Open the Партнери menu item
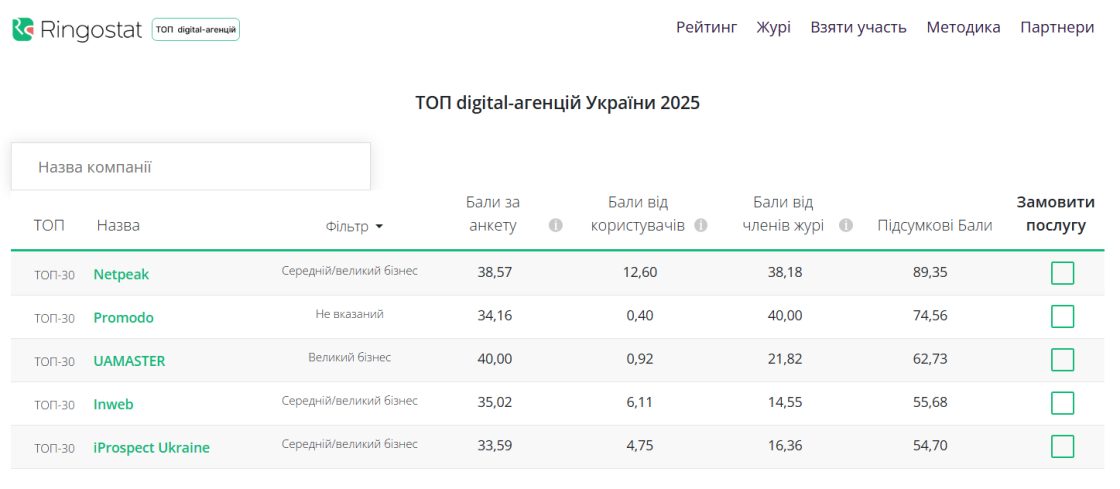The width and height of the screenshot is (1120, 489). [1057, 28]
